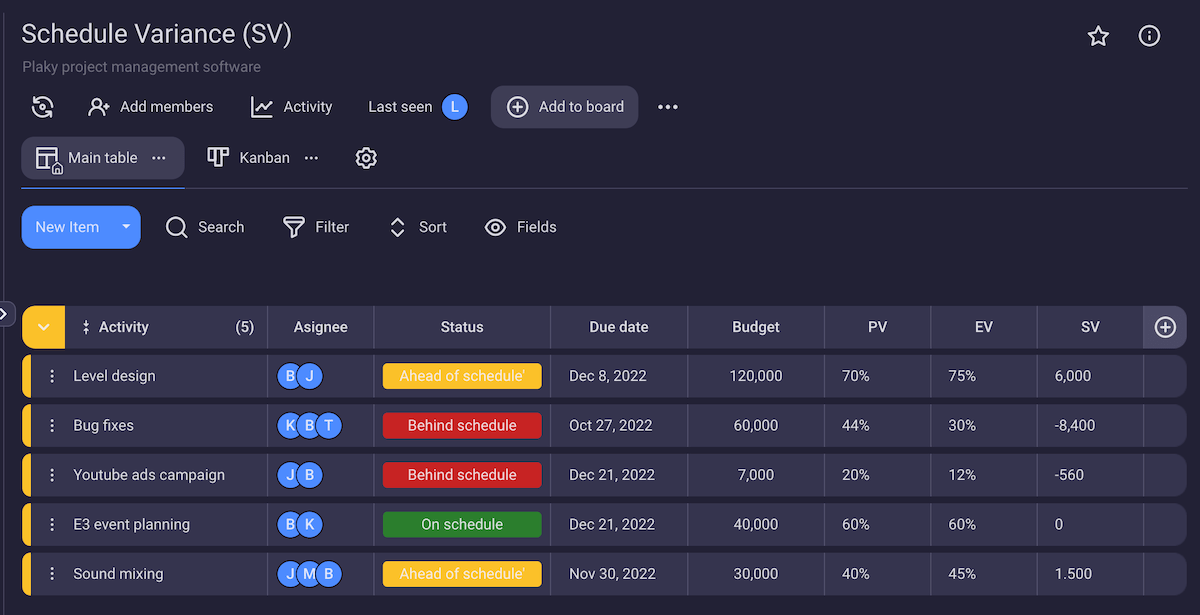Click EV value 45%
Viewport: 1200px width, 615px height.
click(x=962, y=574)
